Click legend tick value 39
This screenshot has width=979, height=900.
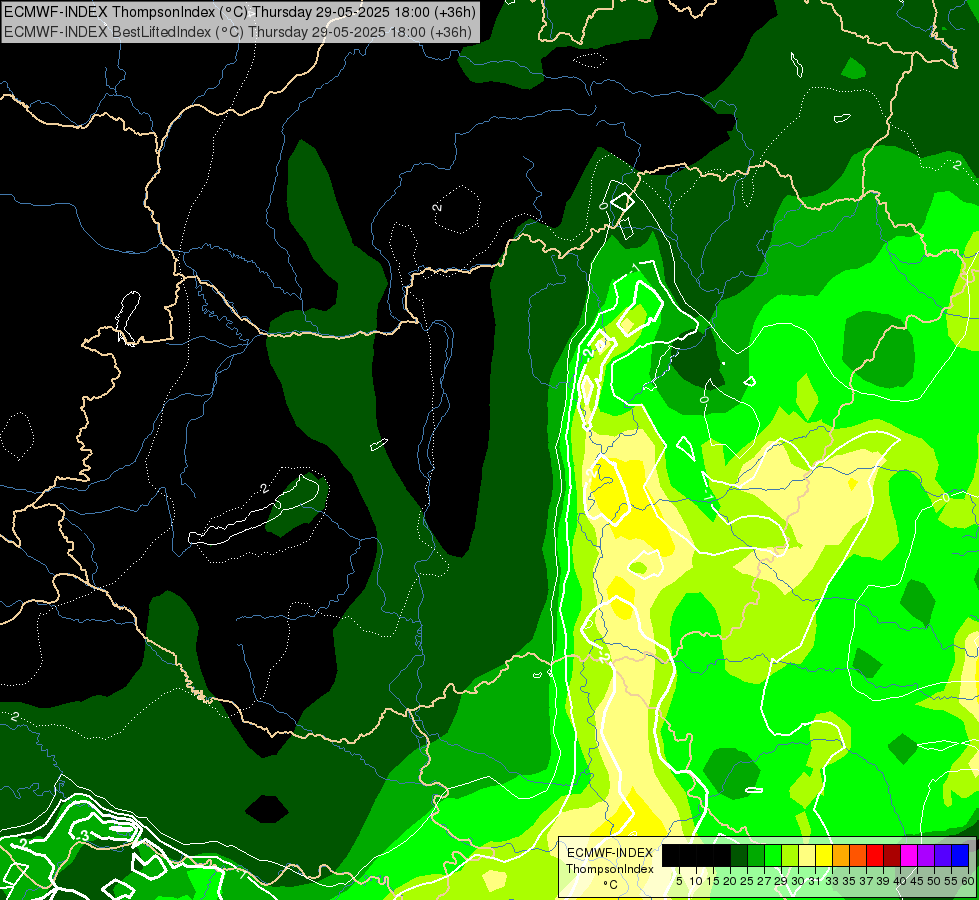883,881
